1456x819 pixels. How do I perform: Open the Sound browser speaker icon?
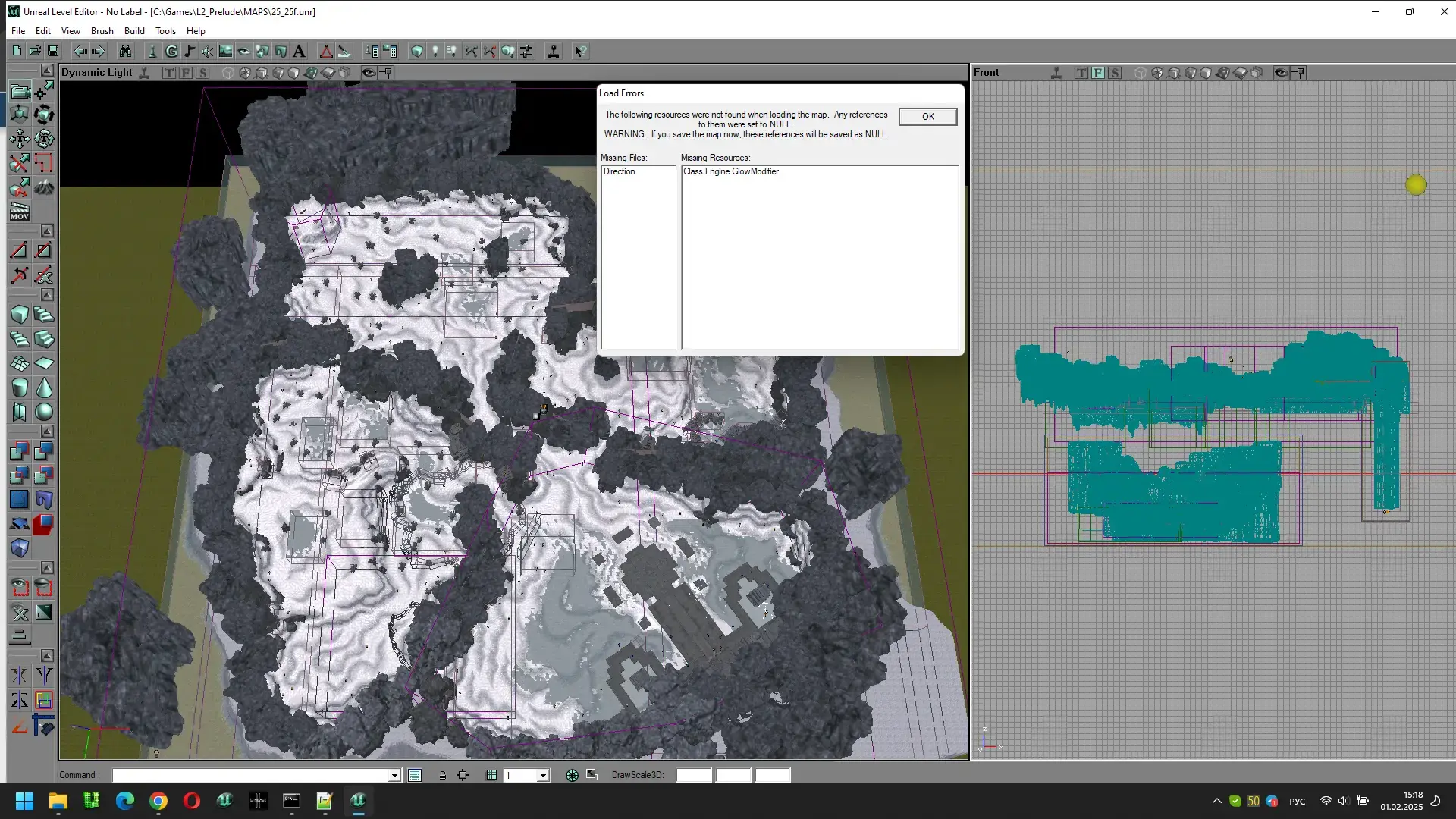click(x=208, y=52)
